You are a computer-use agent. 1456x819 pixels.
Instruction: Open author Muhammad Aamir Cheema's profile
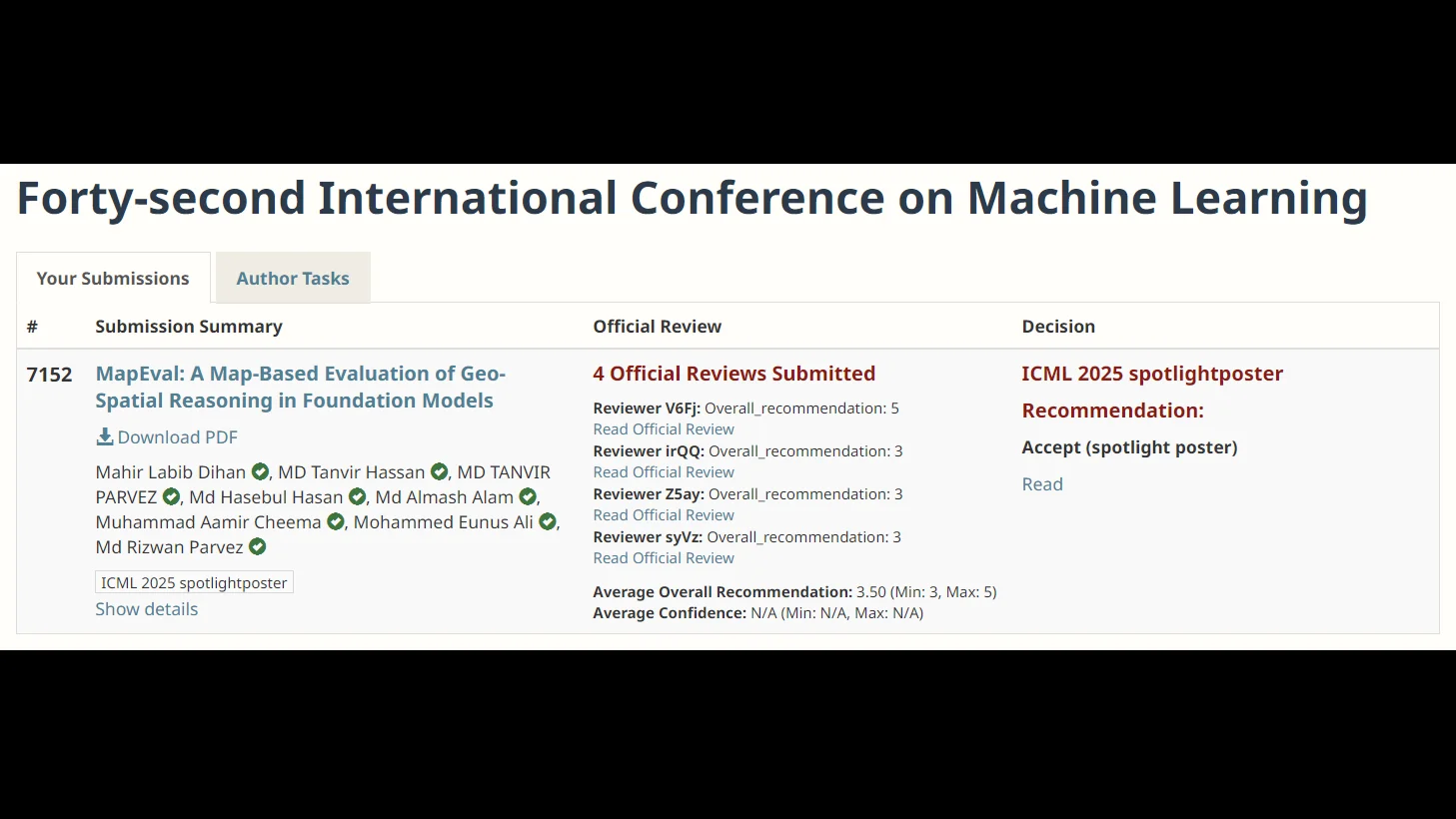click(x=209, y=521)
